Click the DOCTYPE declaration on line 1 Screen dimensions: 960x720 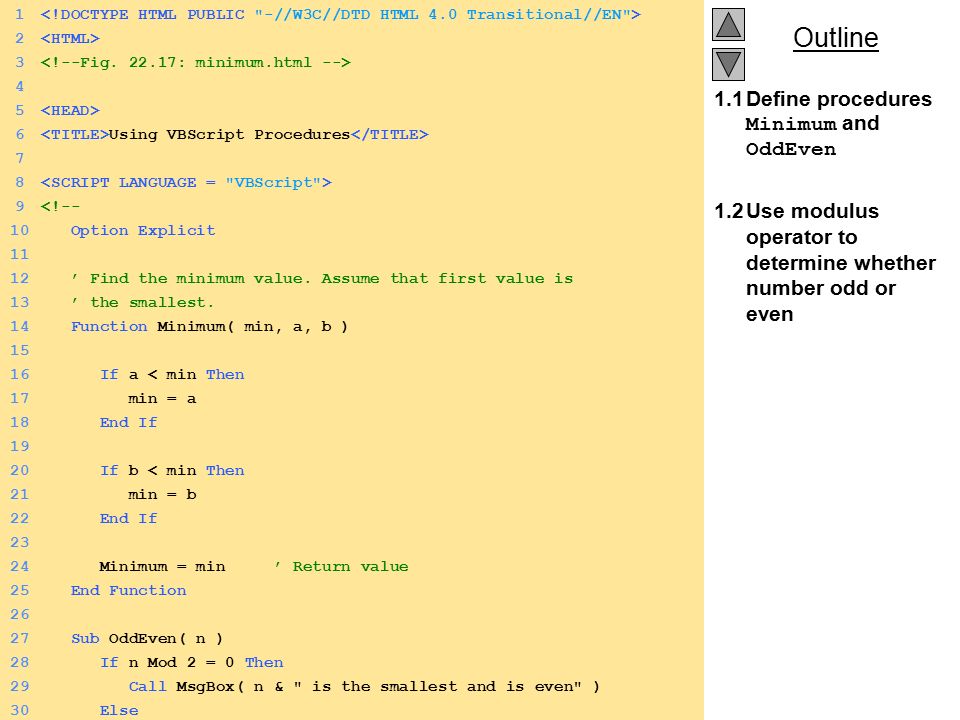click(x=340, y=15)
